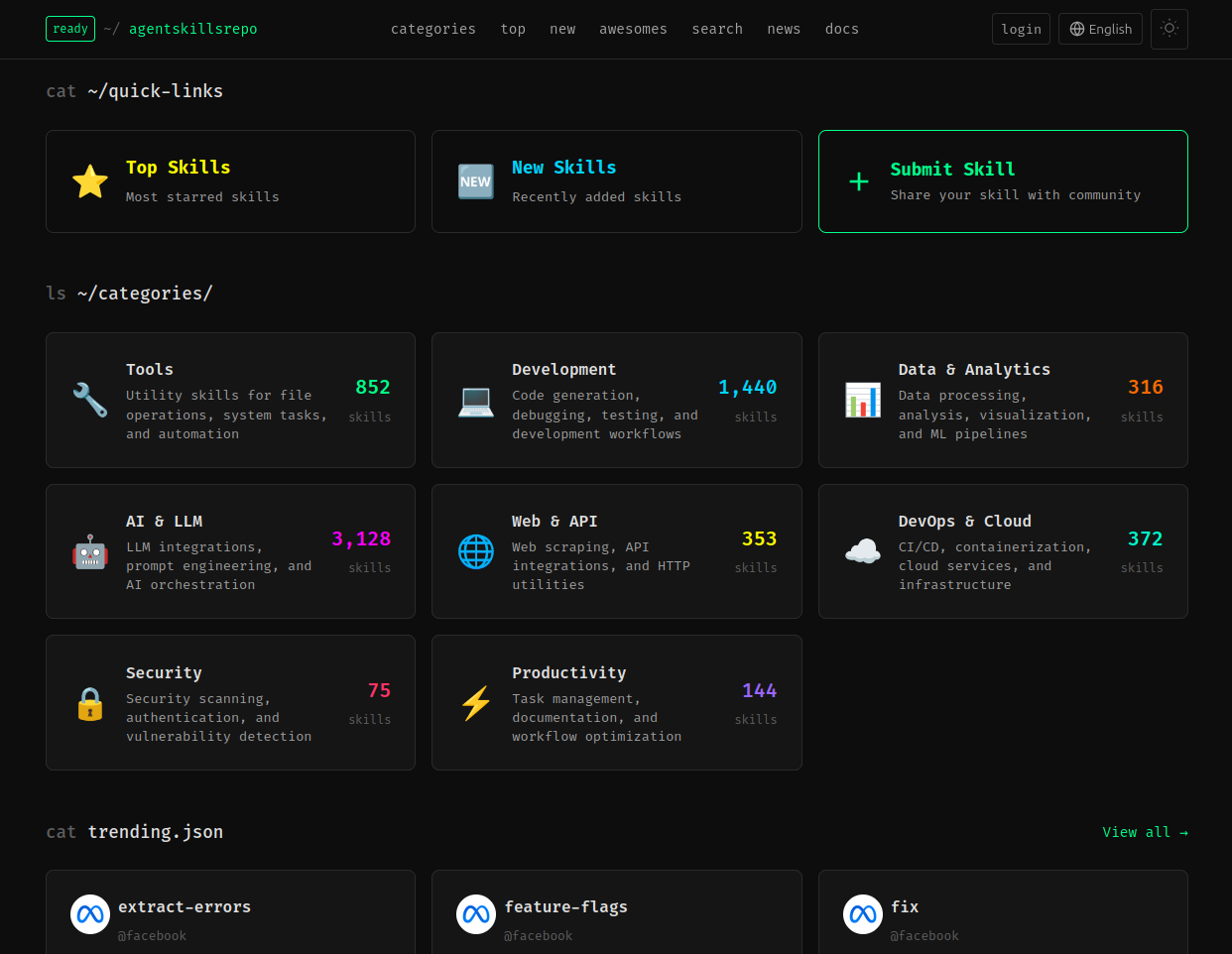
Task: Open the news nav item
Action: point(784,29)
